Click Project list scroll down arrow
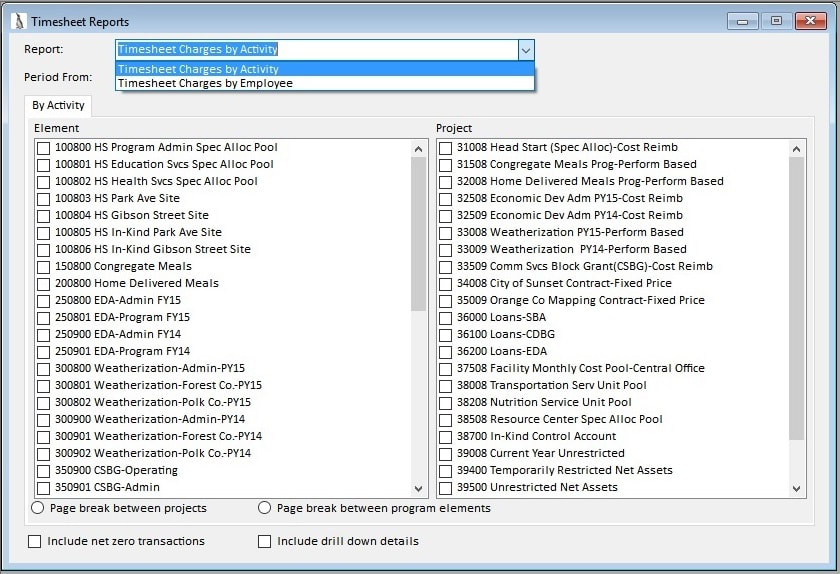 click(x=796, y=488)
